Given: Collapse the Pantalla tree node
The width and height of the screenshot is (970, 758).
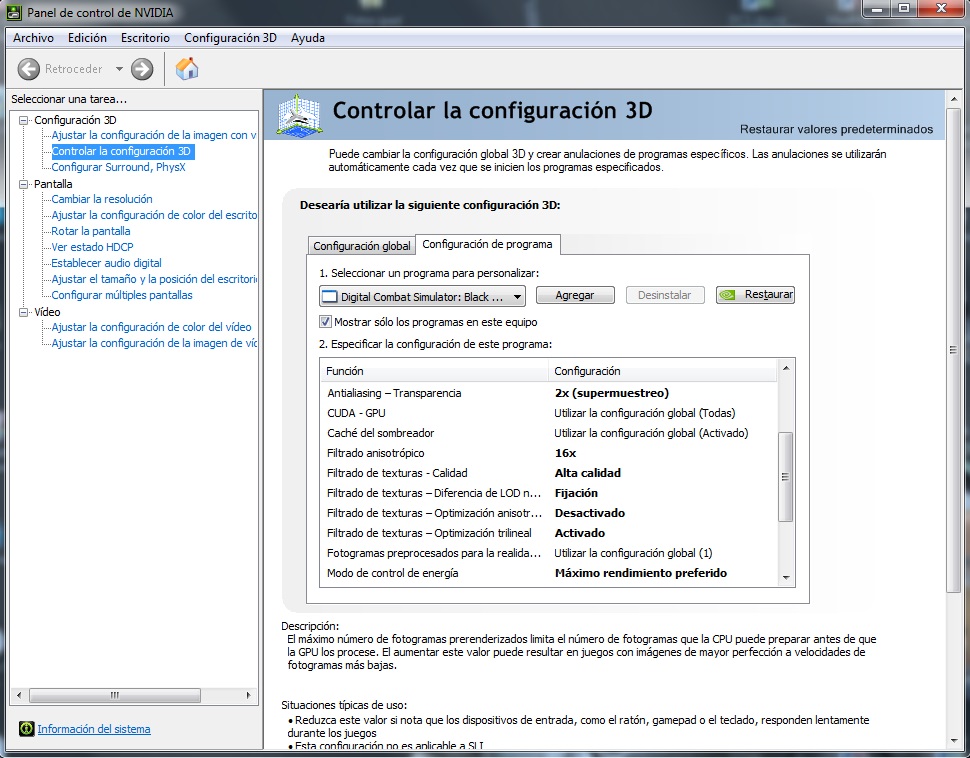Looking at the screenshot, I should click(24, 184).
